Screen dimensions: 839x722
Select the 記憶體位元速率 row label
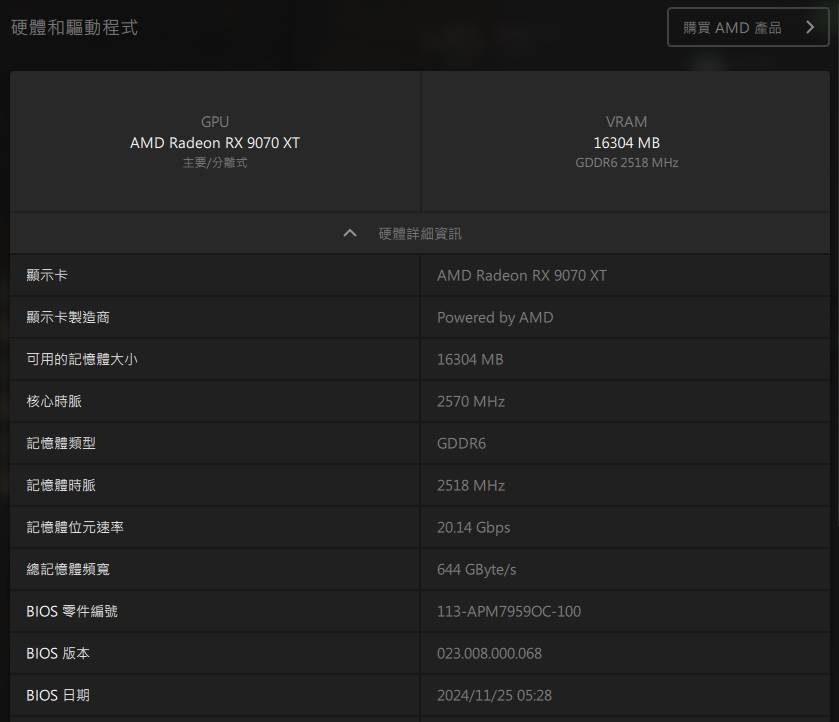[75, 527]
